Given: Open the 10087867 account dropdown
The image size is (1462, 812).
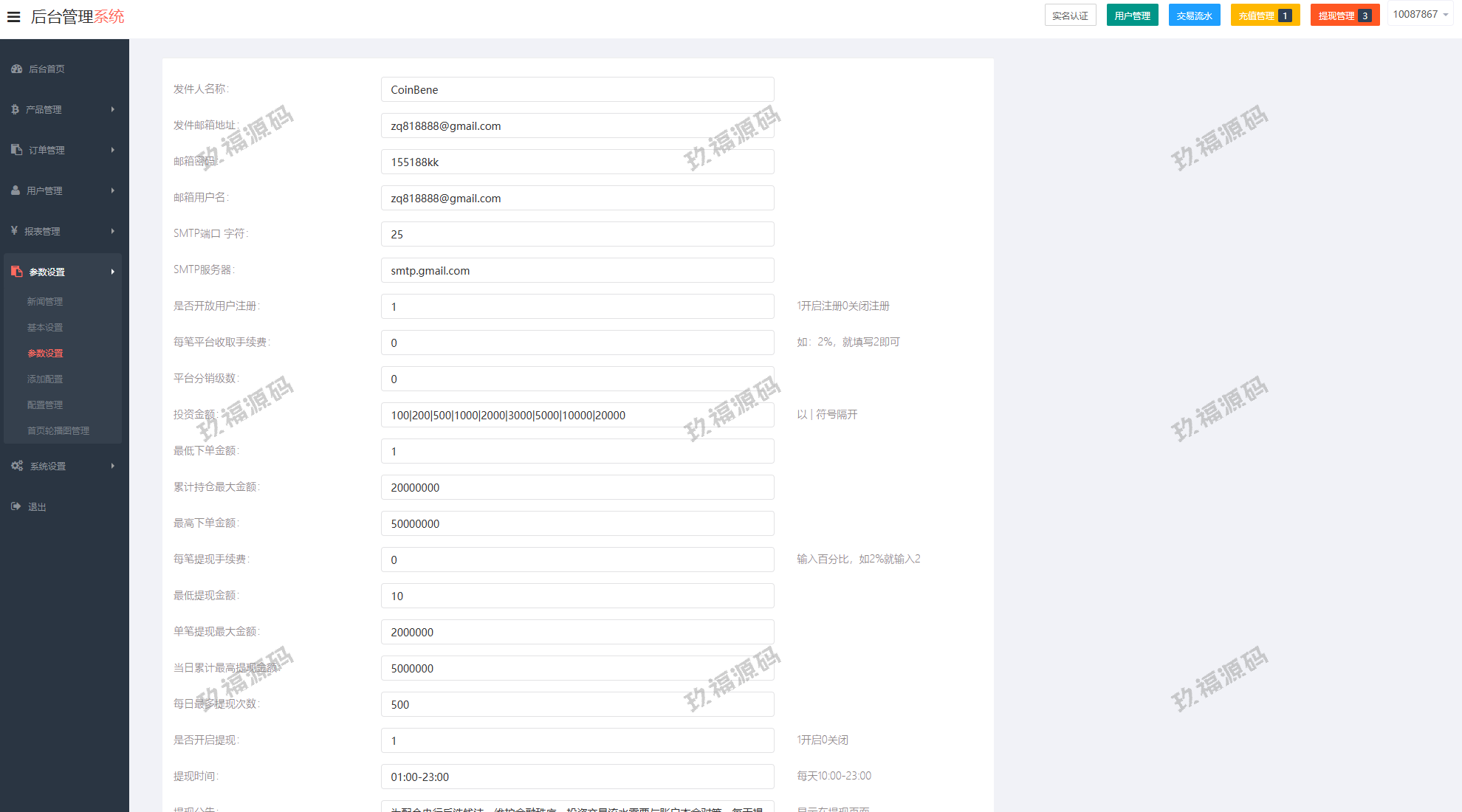Looking at the screenshot, I should (1420, 15).
